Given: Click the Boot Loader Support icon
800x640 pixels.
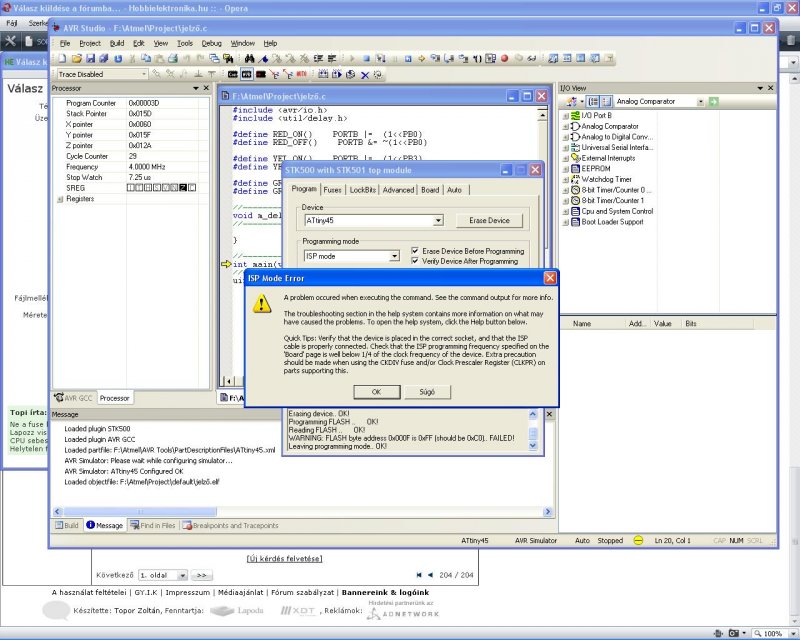Looking at the screenshot, I should click(x=576, y=222).
